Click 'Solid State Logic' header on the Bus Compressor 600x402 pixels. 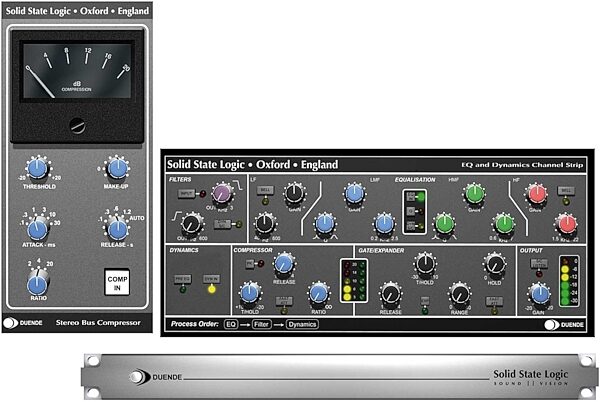(38, 11)
